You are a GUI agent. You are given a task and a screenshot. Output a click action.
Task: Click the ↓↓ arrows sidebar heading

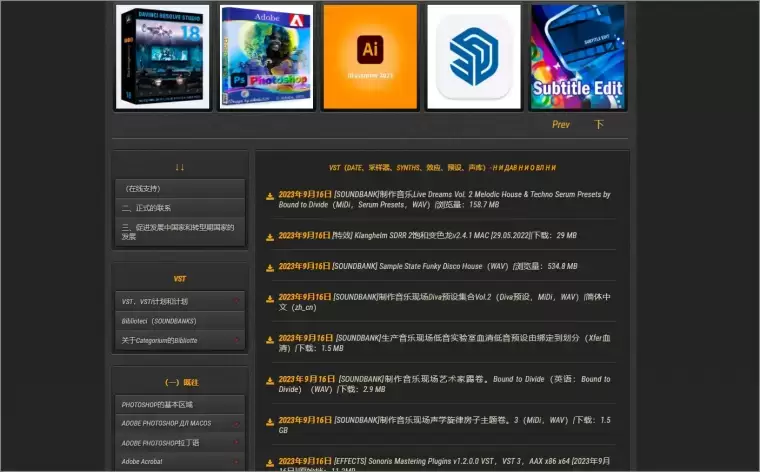pos(180,167)
